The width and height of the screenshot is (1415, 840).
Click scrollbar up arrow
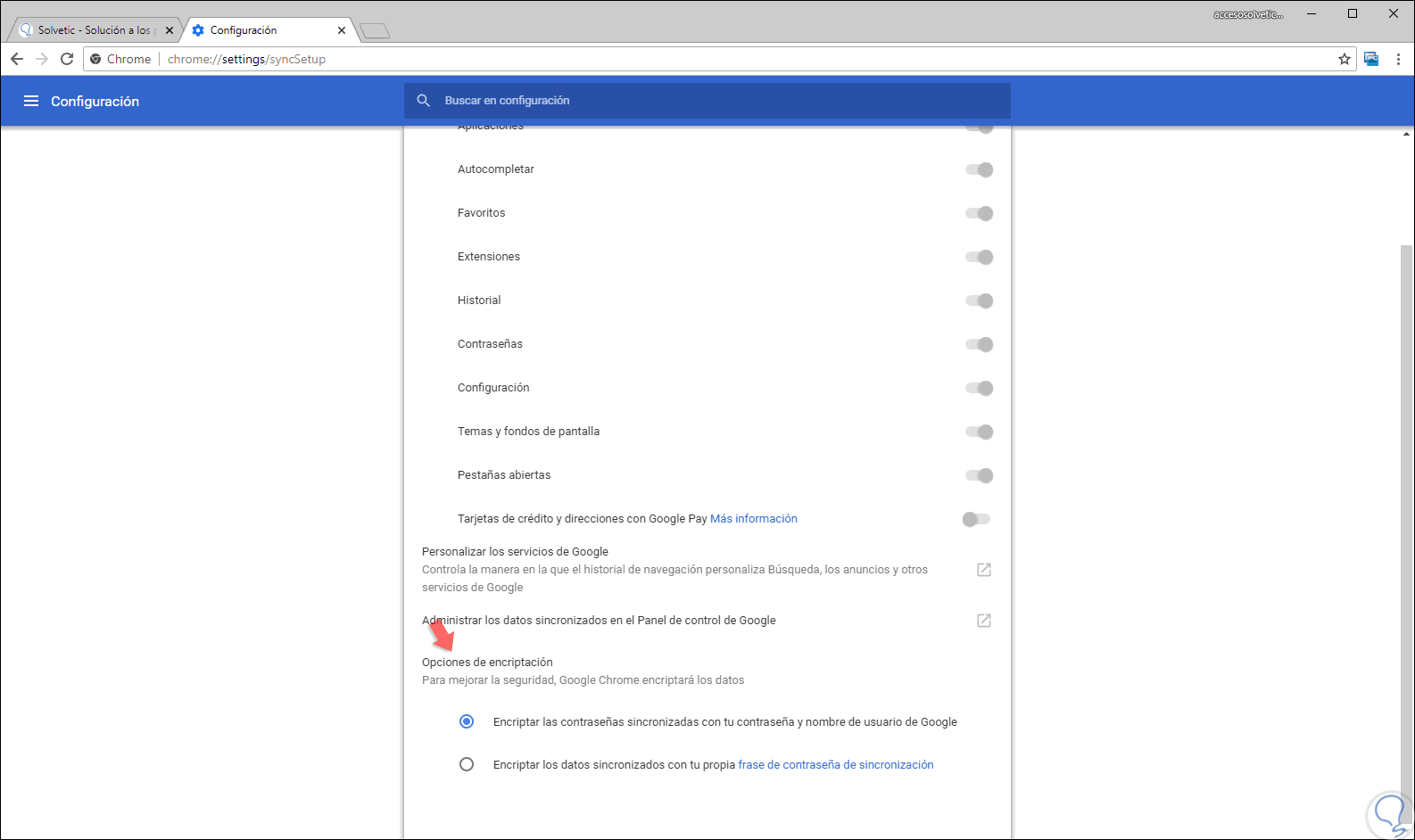point(1407,134)
